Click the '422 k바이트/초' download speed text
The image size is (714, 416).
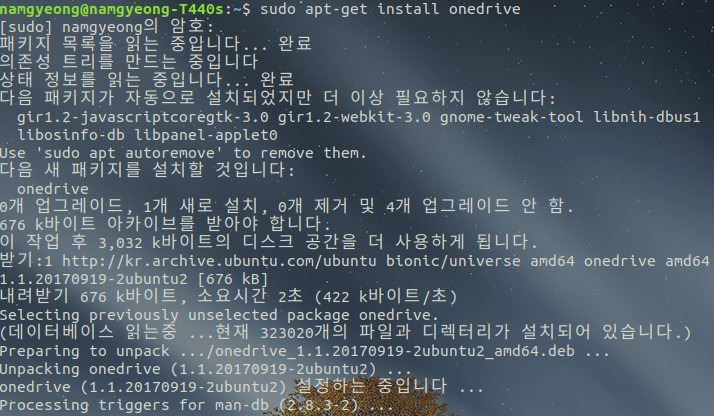click(386, 296)
